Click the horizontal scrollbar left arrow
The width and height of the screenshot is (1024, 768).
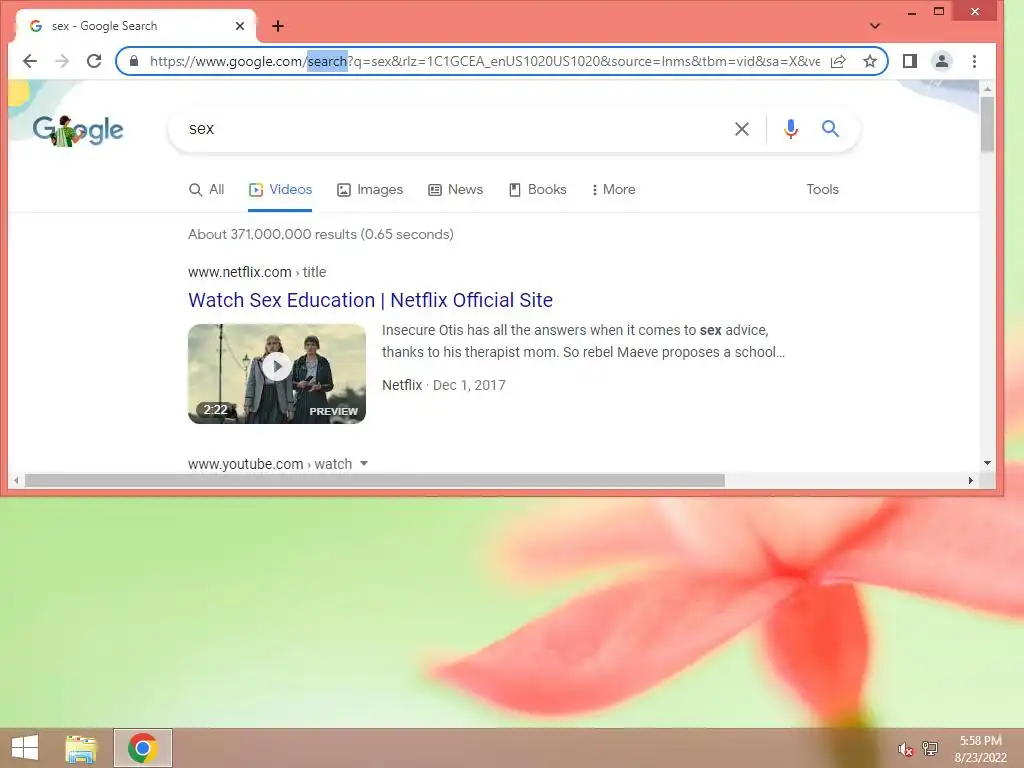click(x=16, y=481)
